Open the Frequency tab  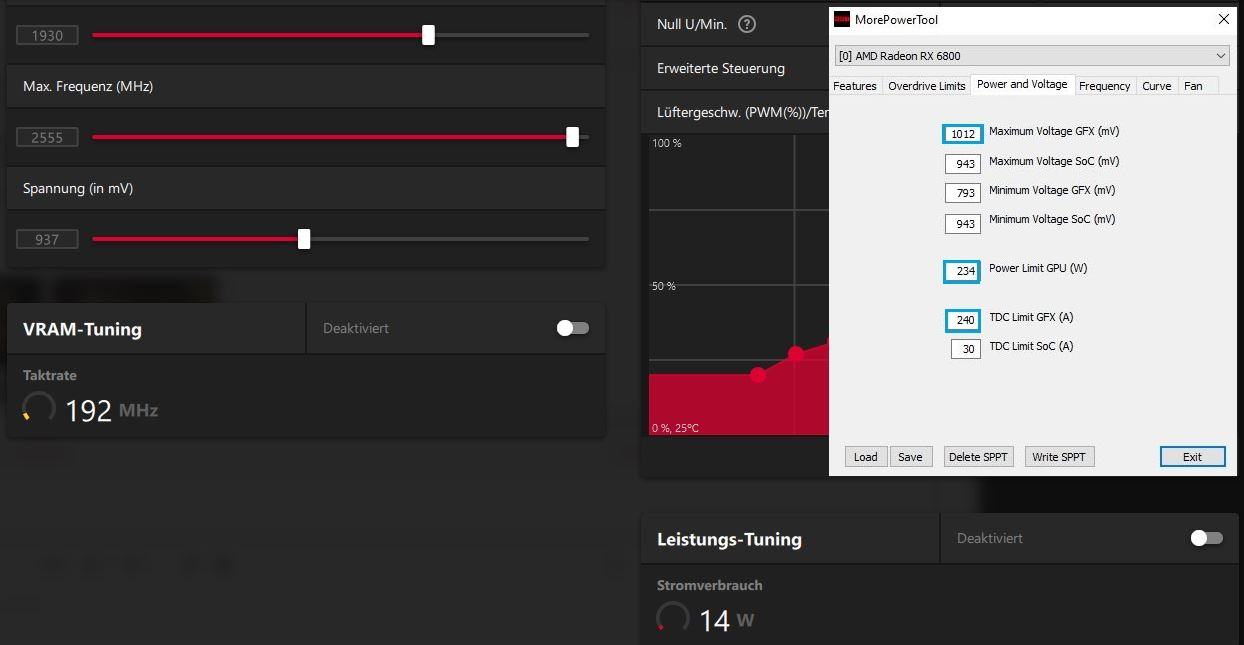(1105, 86)
